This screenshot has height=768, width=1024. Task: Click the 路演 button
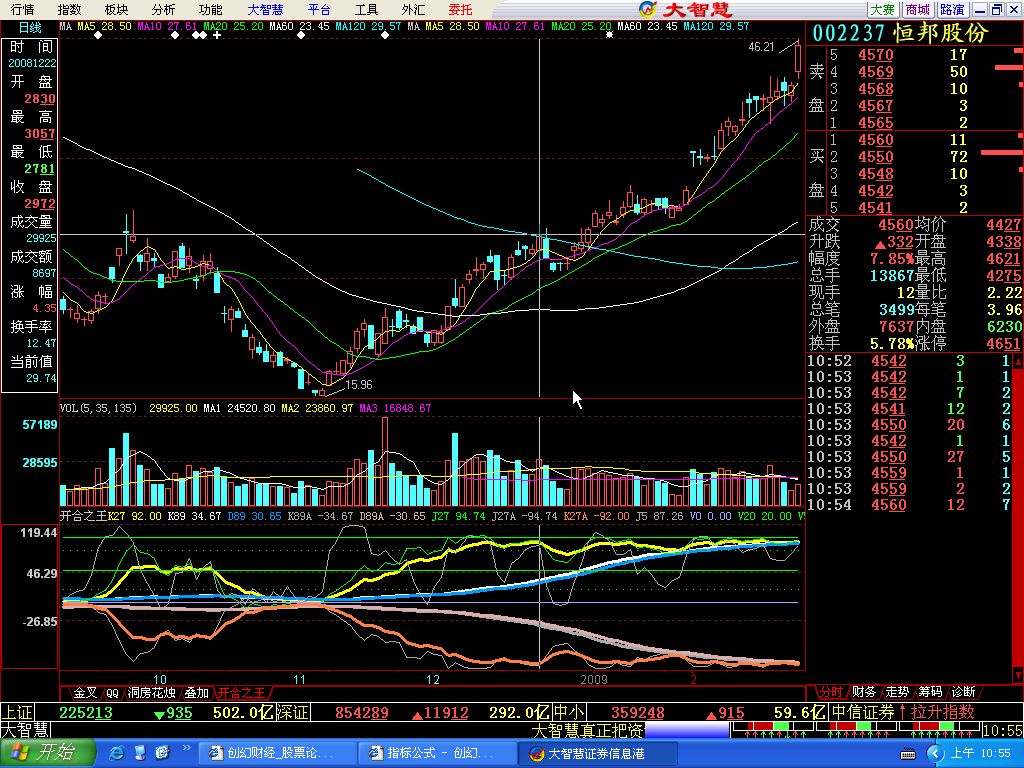click(953, 9)
